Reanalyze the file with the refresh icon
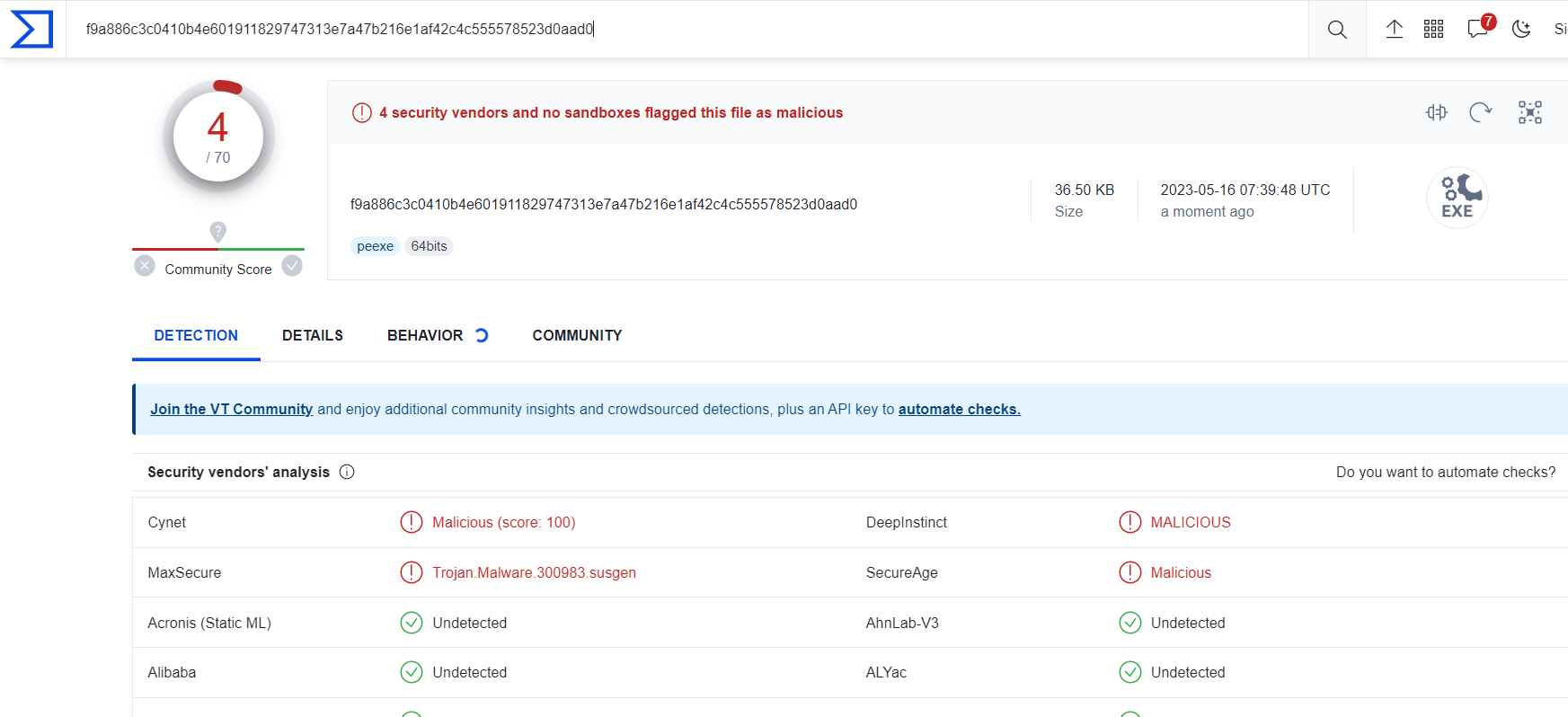This screenshot has height=717, width=1568. tap(1480, 112)
